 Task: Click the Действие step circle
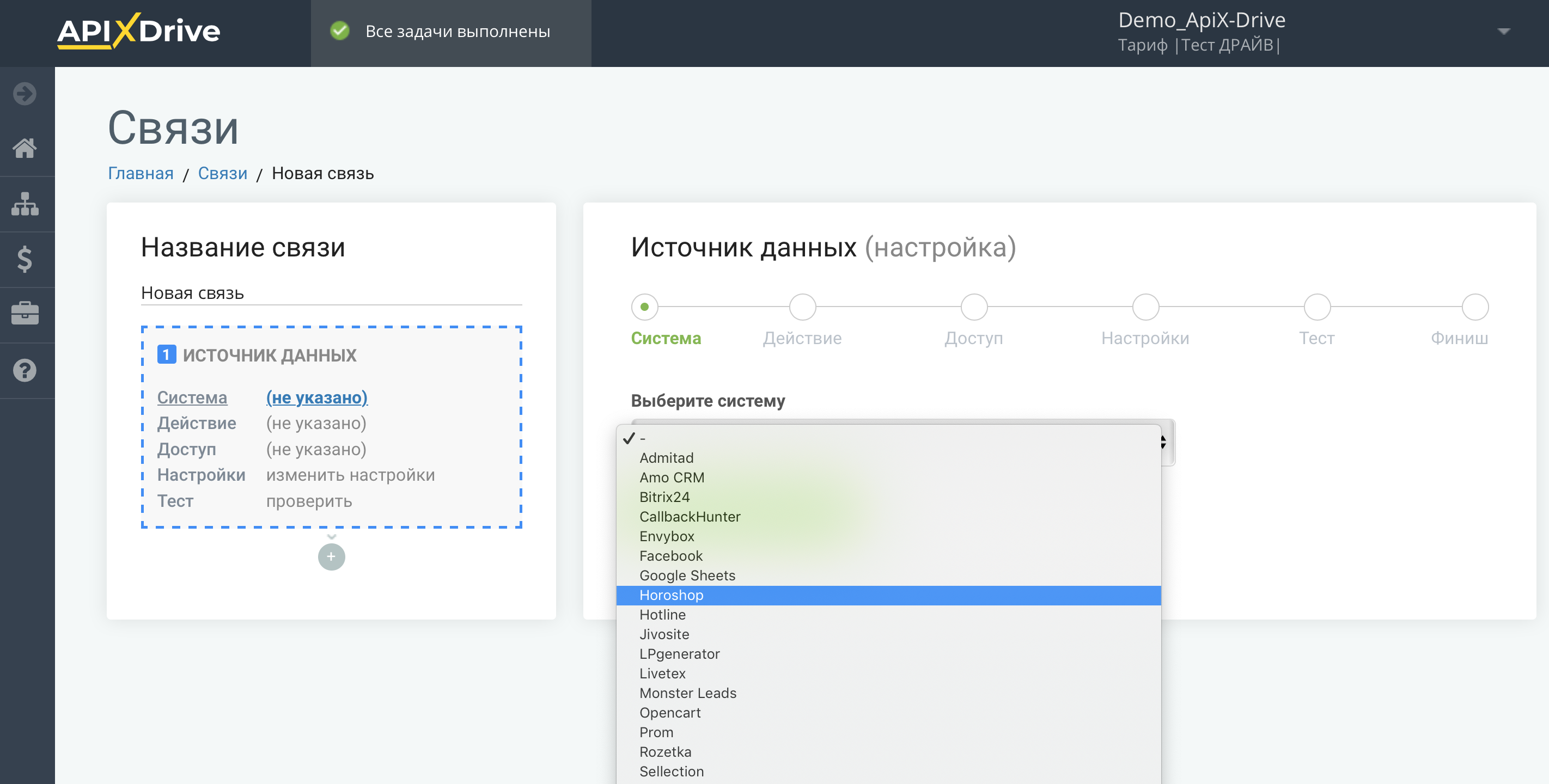tap(803, 307)
